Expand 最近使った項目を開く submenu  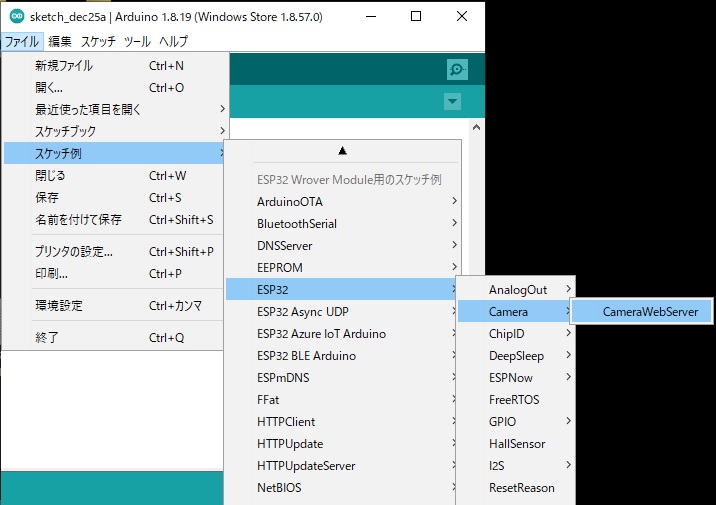coord(114,110)
